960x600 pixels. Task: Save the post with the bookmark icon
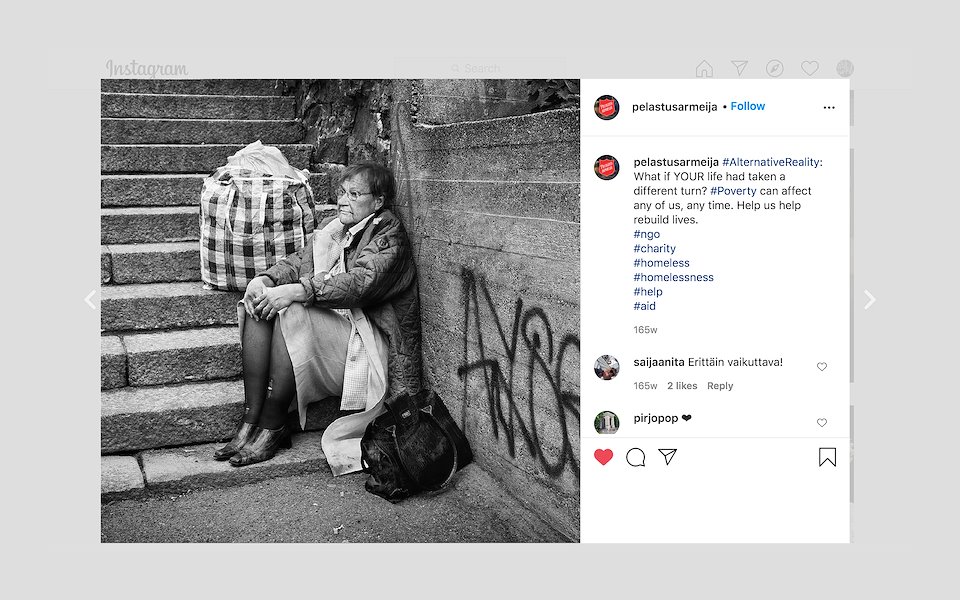pos(827,457)
